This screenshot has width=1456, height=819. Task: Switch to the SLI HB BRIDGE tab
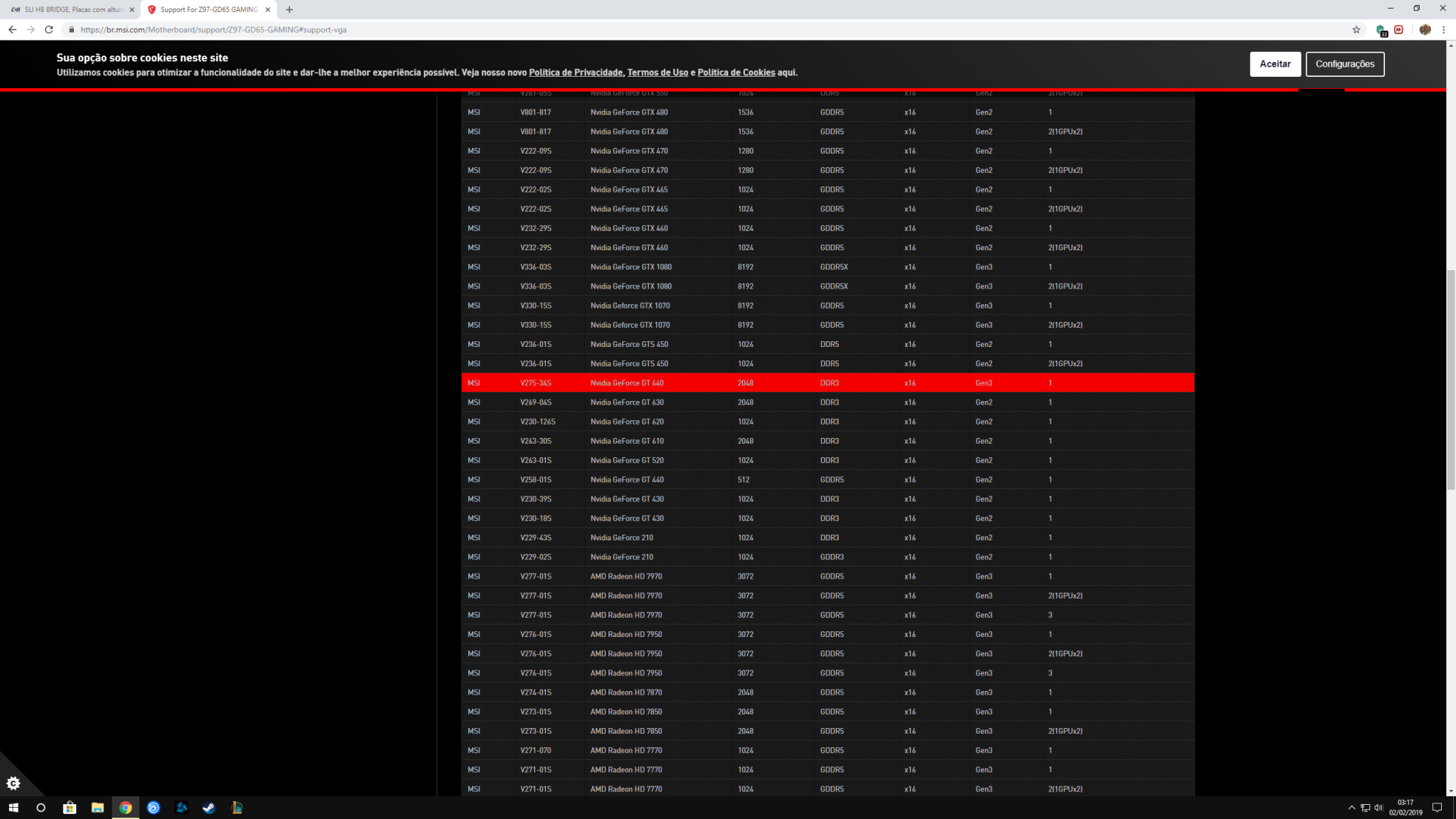[73, 9]
